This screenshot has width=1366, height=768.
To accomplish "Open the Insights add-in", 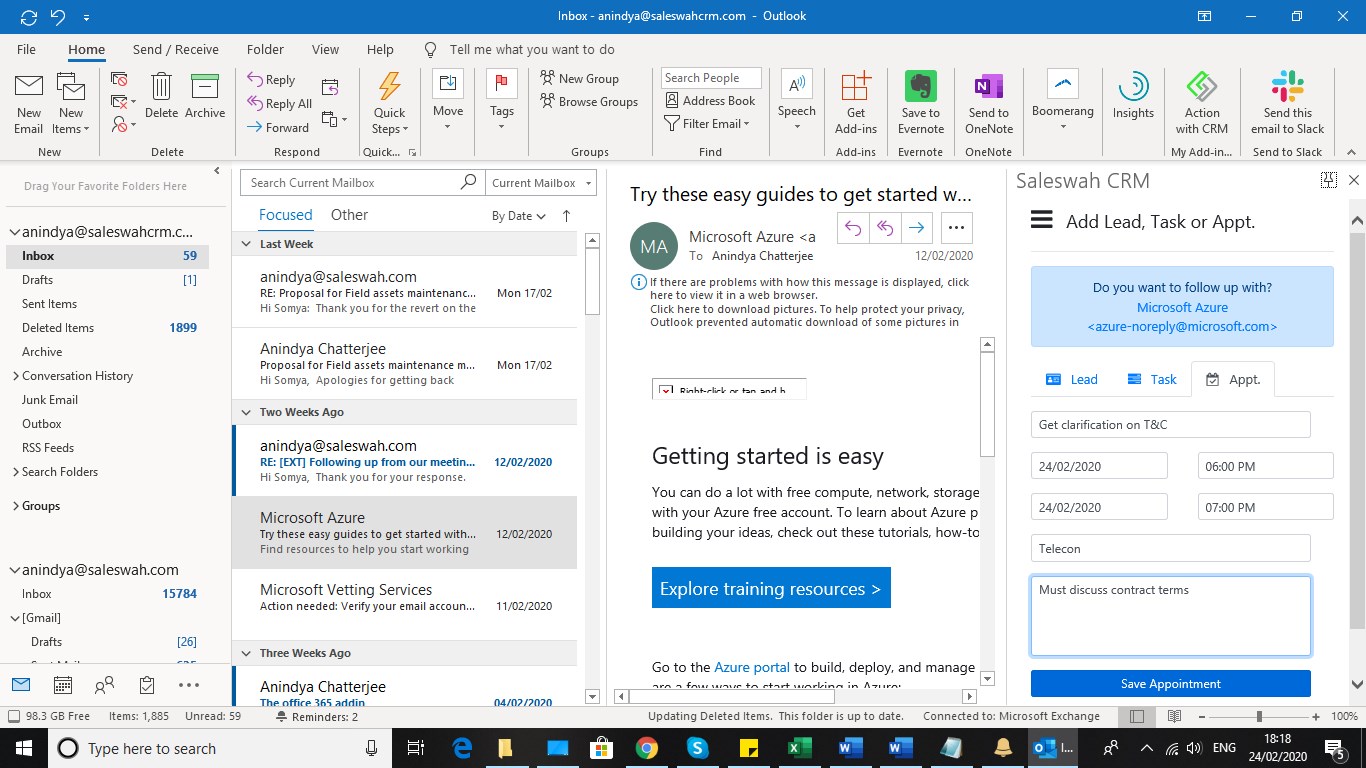I will tap(1133, 97).
